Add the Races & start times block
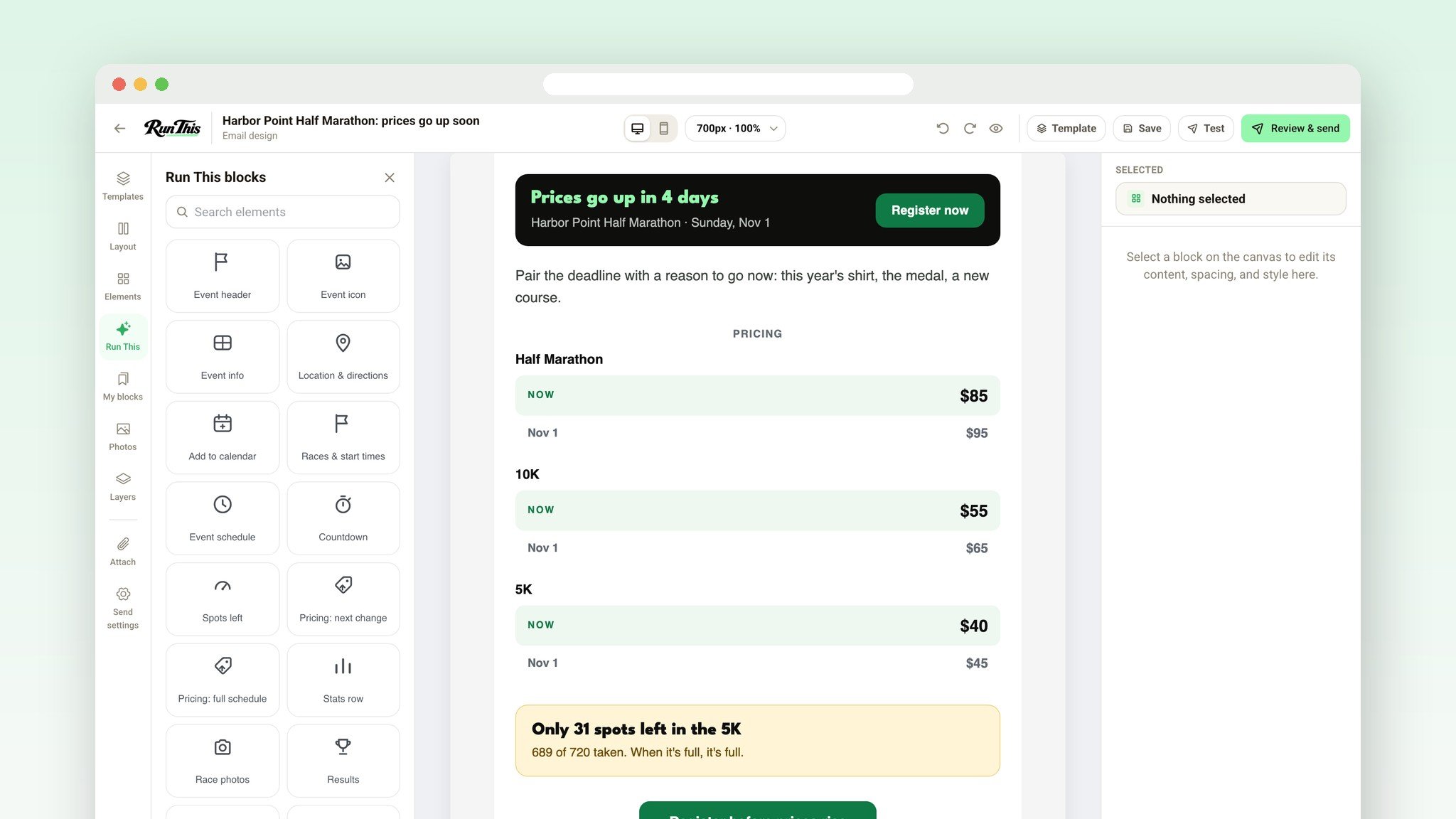 pos(343,437)
